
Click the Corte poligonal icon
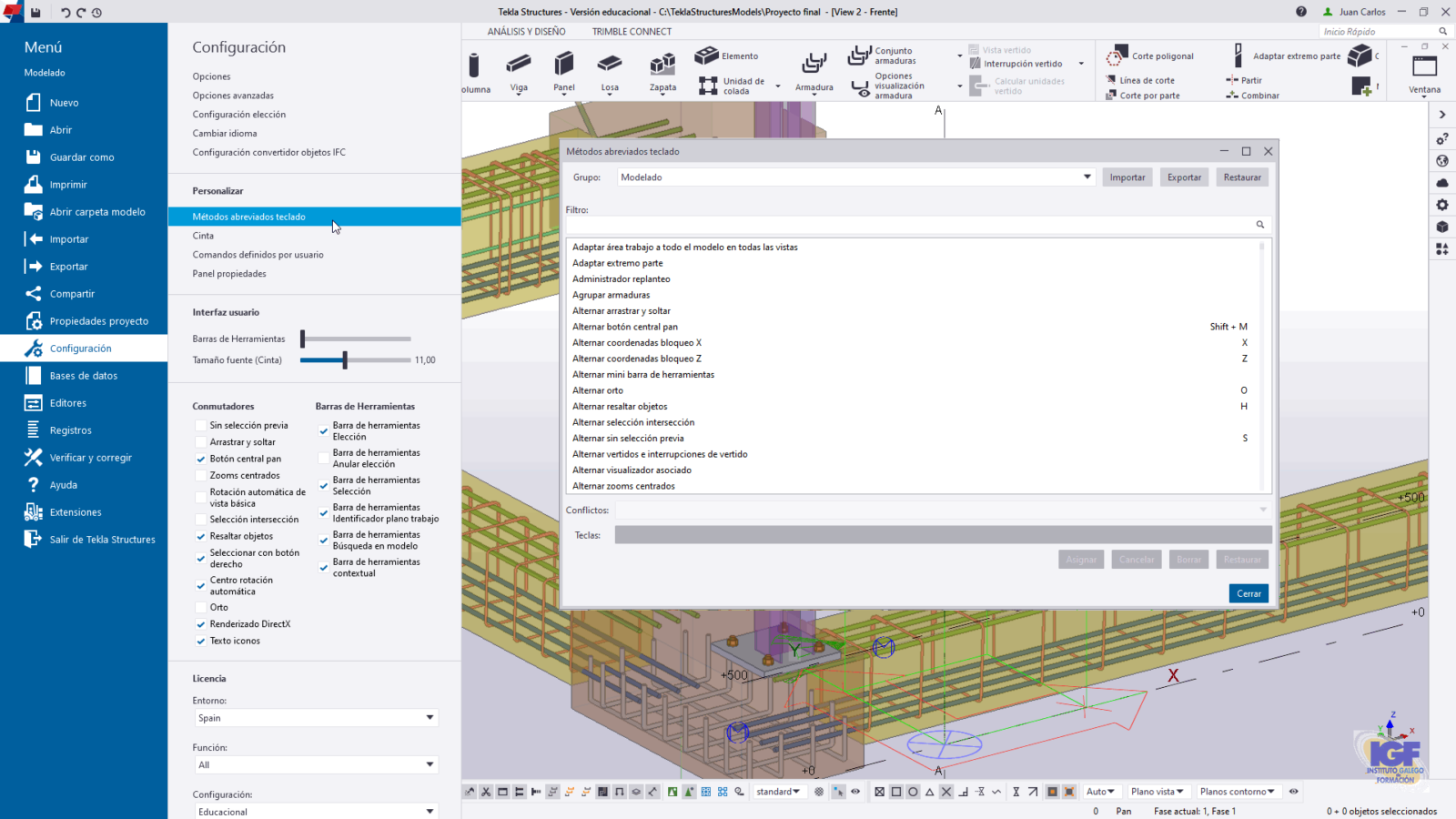pyautogui.click(x=1116, y=57)
